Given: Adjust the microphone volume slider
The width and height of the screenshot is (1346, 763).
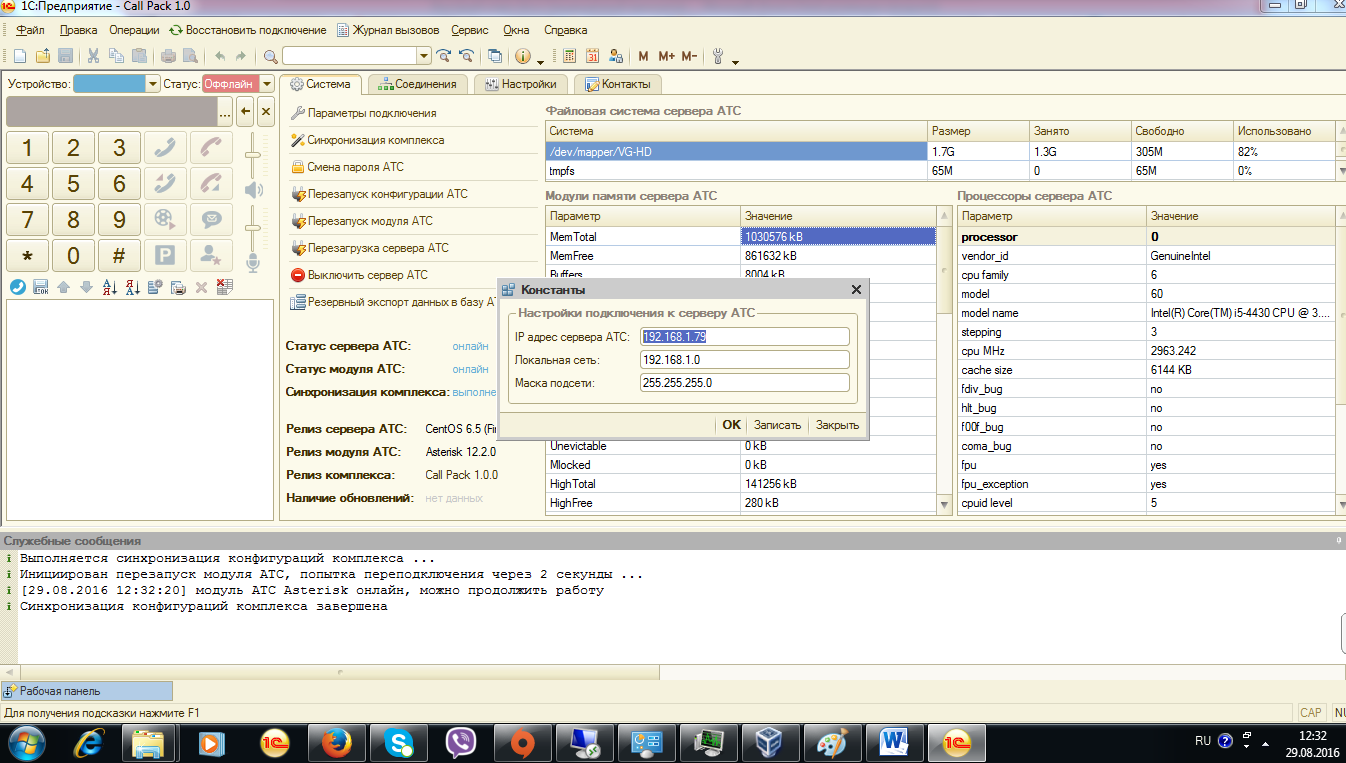Looking at the screenshot, I should pos(254,228).
